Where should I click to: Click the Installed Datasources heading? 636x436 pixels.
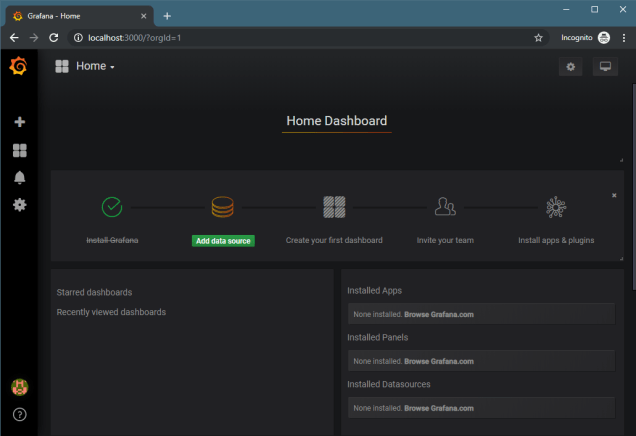pyautogui.click(x=389, y=384)
